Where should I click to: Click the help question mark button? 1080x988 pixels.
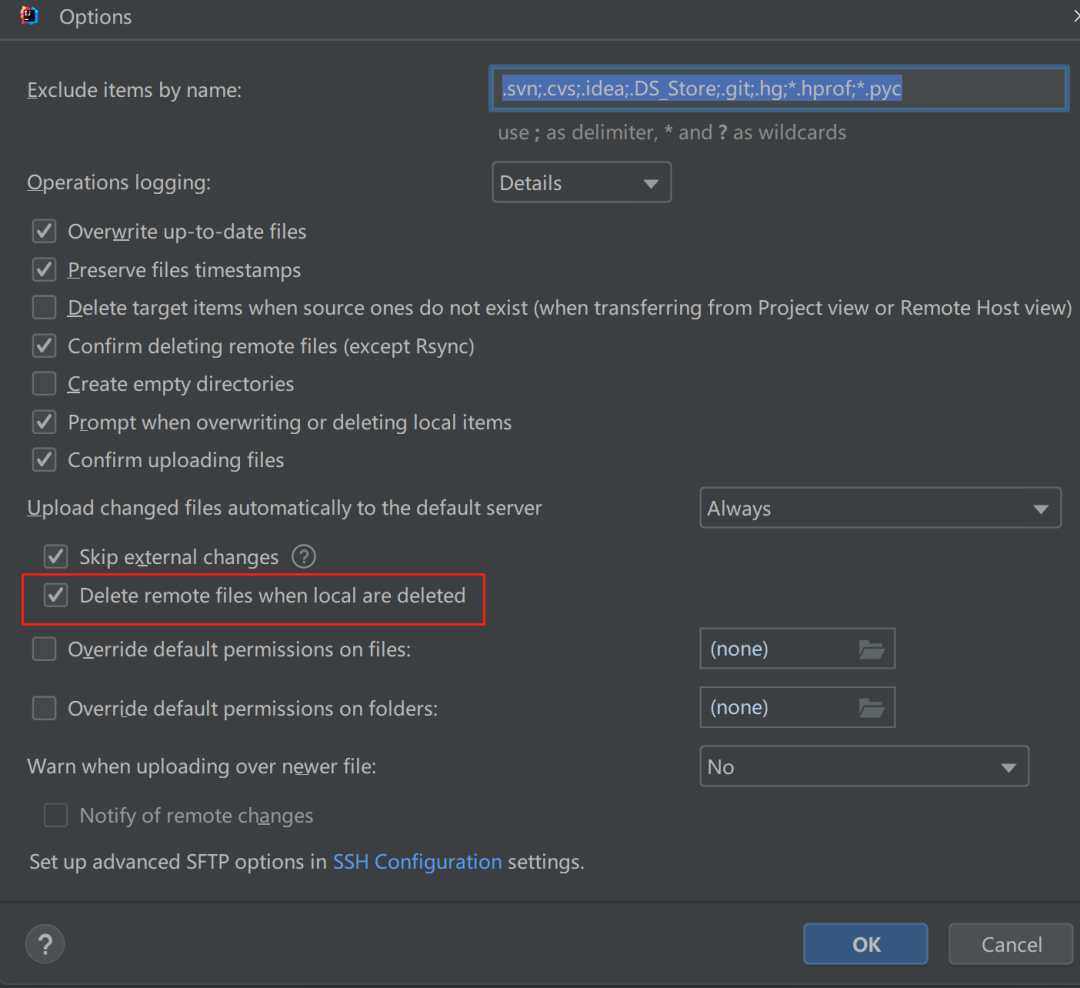pos(45,943)
